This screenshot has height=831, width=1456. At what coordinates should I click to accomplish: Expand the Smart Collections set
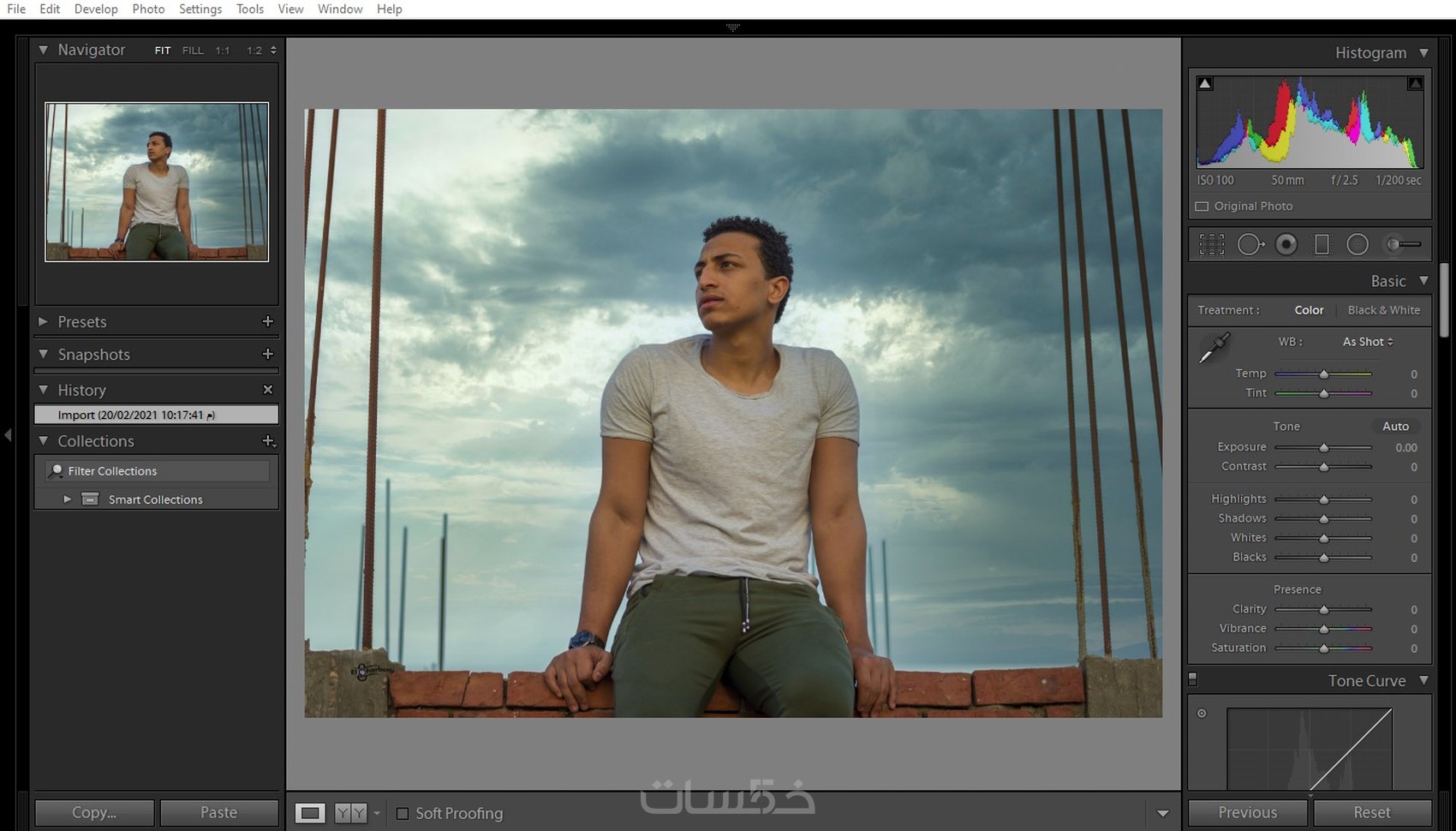tap(67, 499)
